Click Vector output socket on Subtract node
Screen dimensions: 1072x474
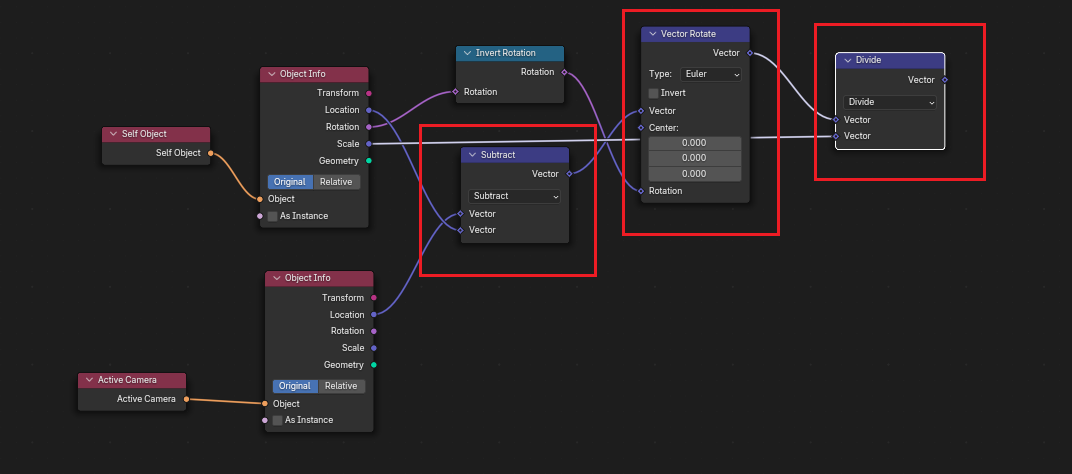[569, 174]
